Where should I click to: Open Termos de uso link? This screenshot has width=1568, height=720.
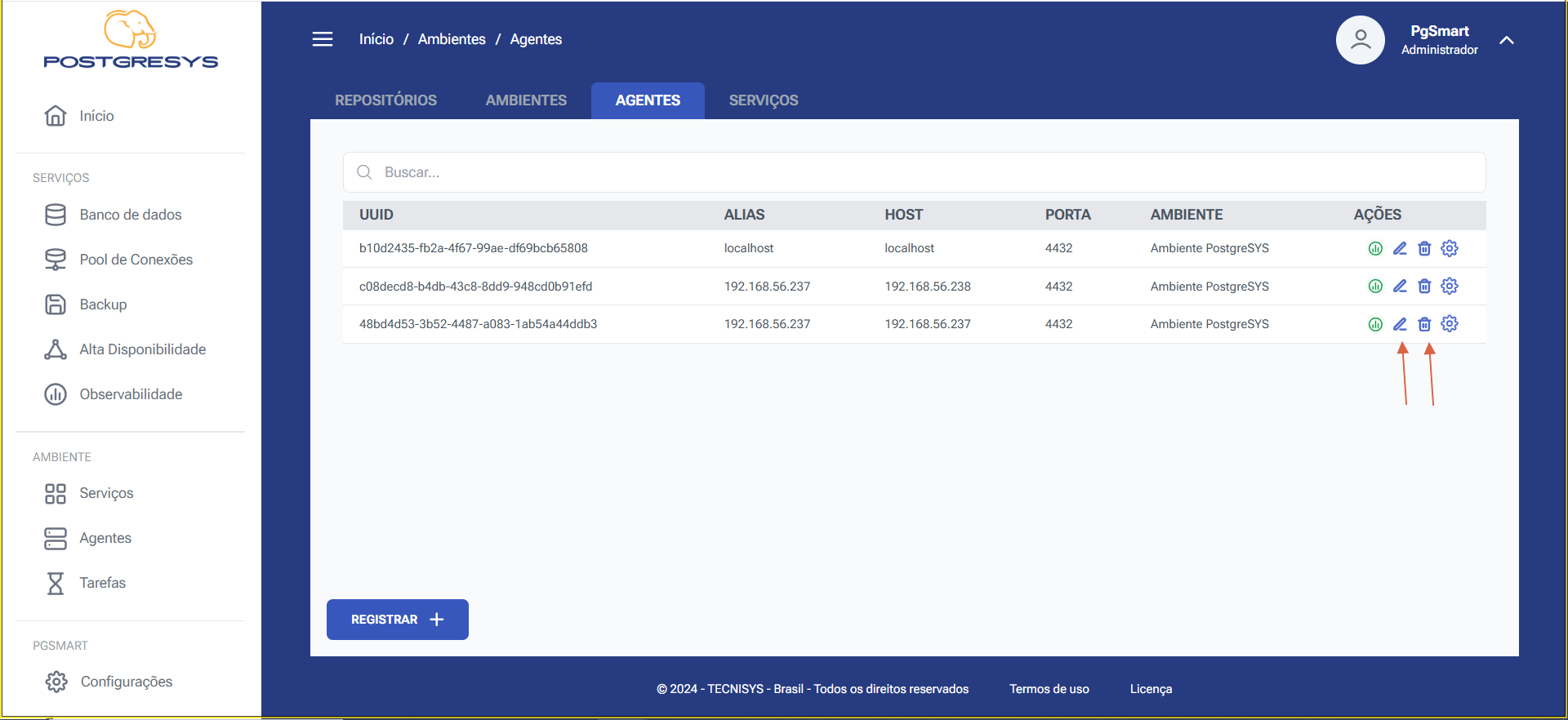[1049, 689]
